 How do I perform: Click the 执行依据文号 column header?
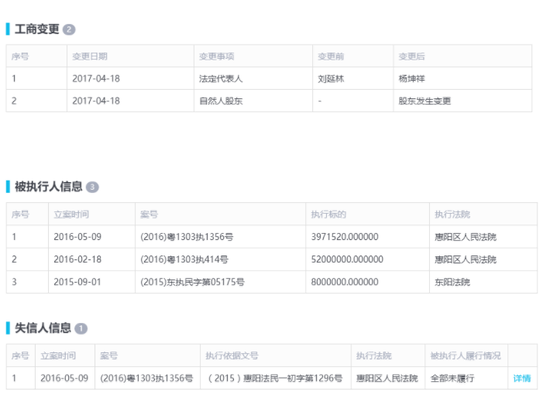[x=232, y=356]
